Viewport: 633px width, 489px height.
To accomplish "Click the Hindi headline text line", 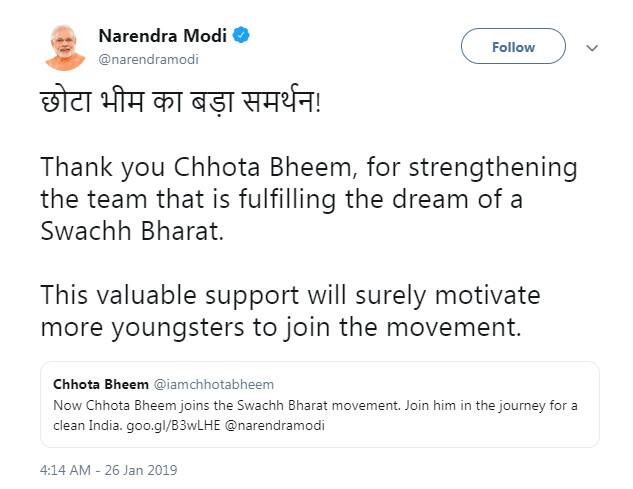I will point(180,103).
